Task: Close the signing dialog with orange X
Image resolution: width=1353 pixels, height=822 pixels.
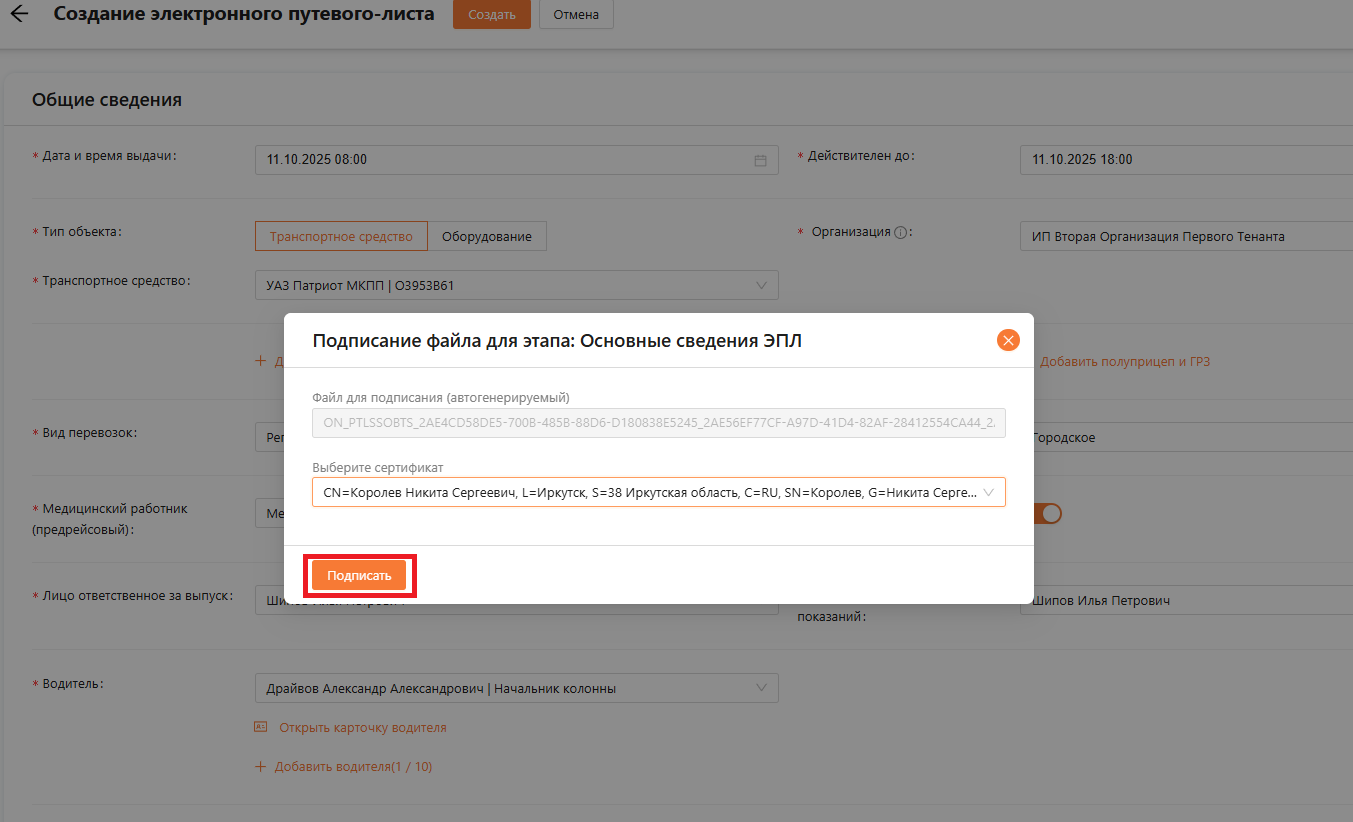Action: tap(1008, 340)
